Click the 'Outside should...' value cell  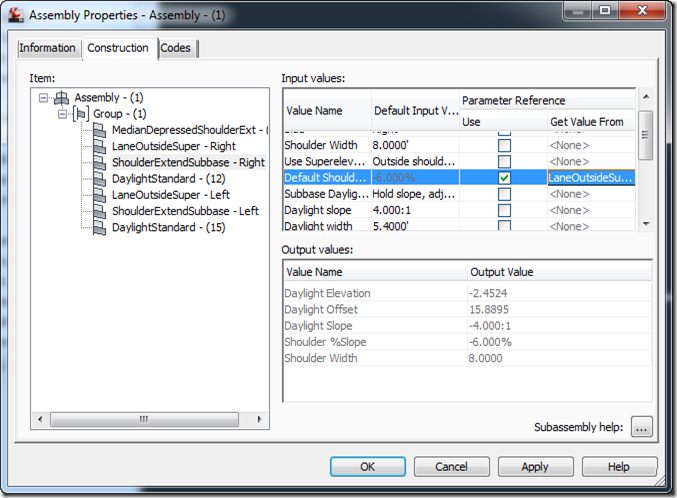pyautogui.click(x=415, y=162)
